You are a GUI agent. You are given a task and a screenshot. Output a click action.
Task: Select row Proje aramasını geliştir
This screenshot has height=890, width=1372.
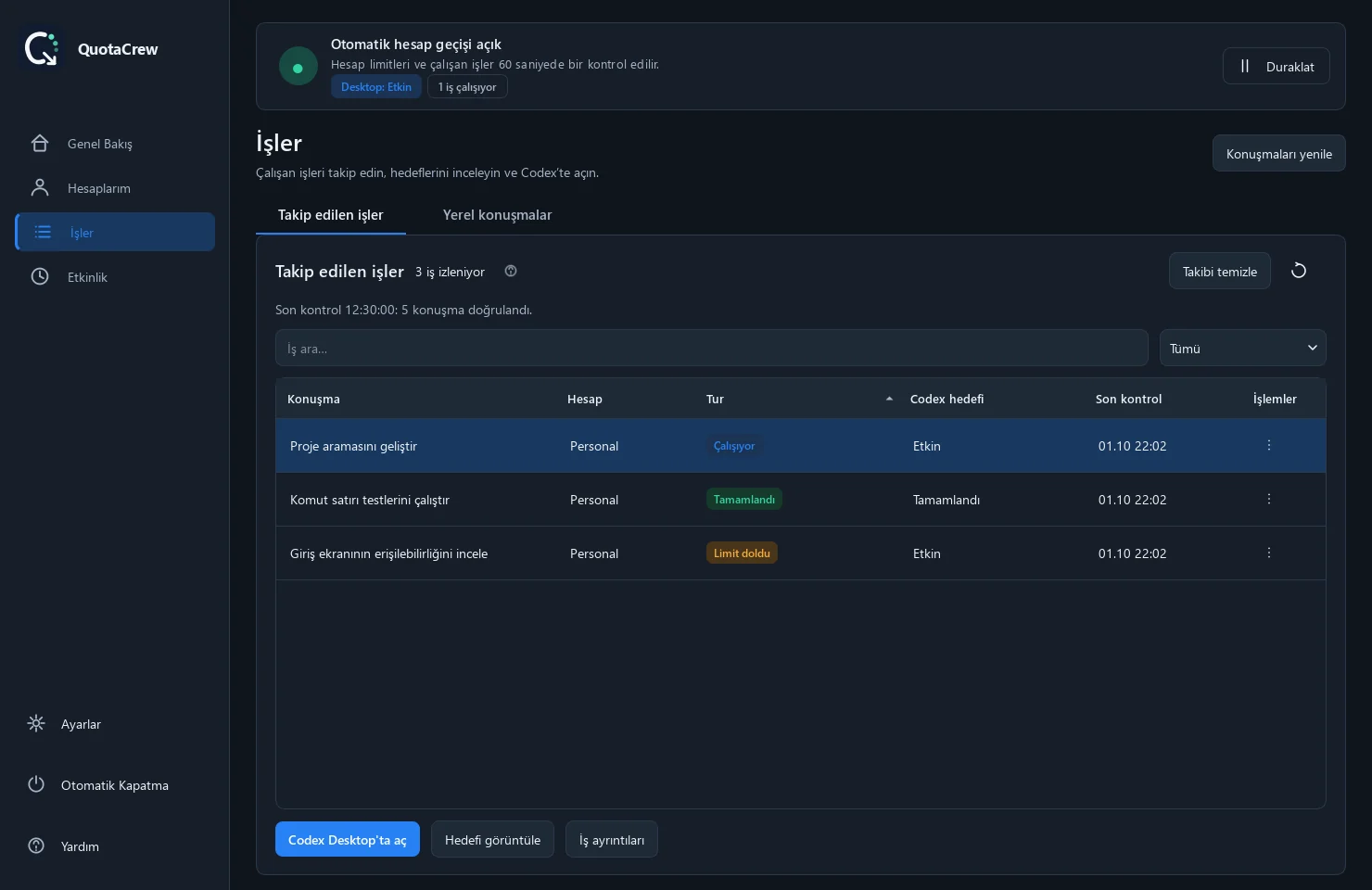point(801,446)
